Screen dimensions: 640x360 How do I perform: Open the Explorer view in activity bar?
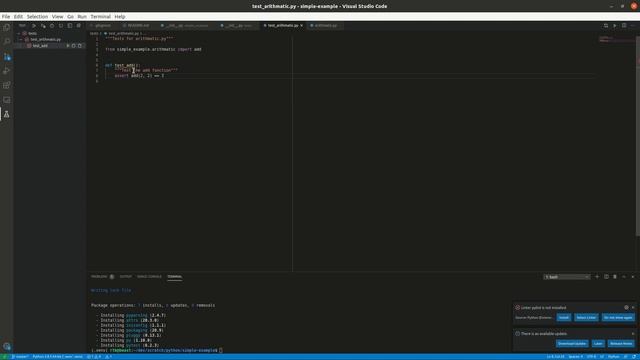click(7, 27)
